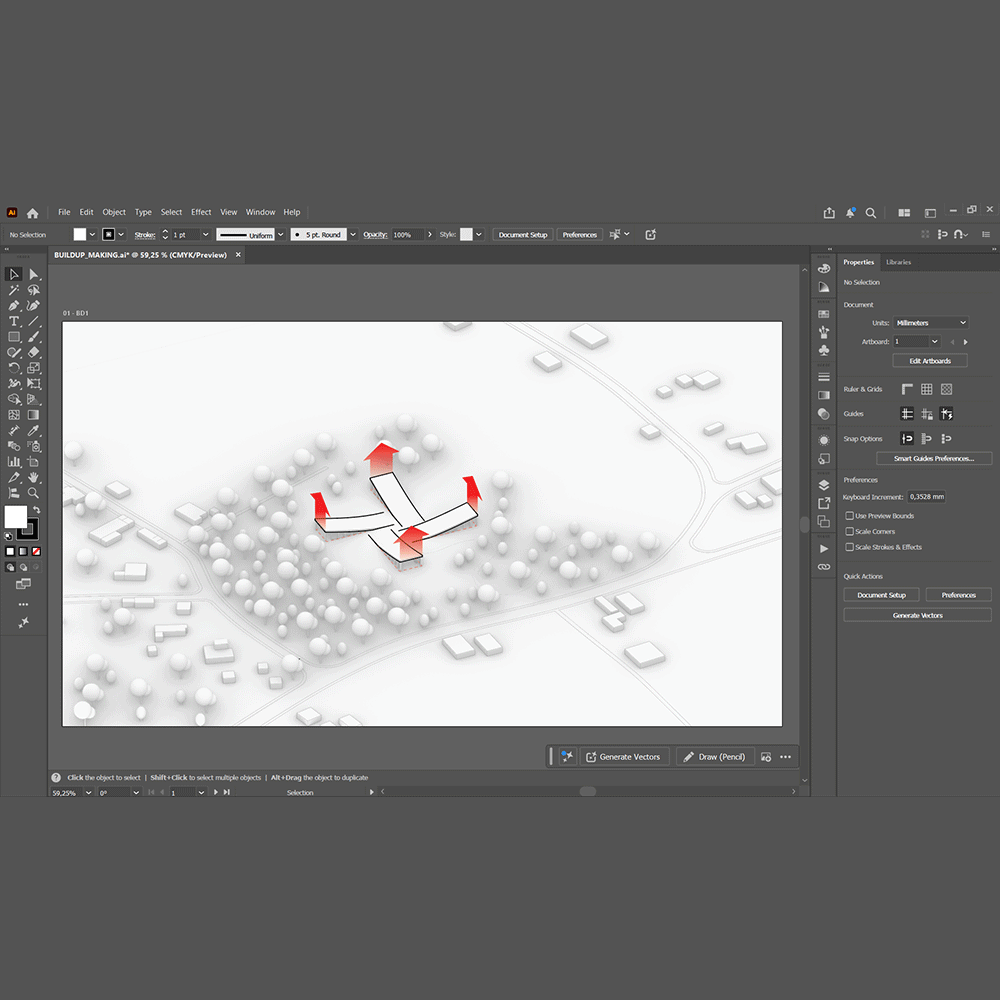Activate the Type tool
Viewport: 1000px width, 1000px height.
(x=13, y=321)
